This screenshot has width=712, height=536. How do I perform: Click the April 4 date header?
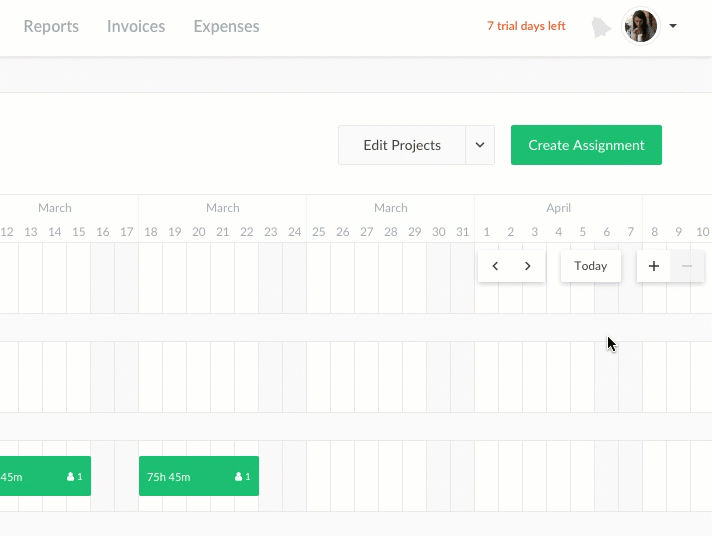[x=559, y=232]
